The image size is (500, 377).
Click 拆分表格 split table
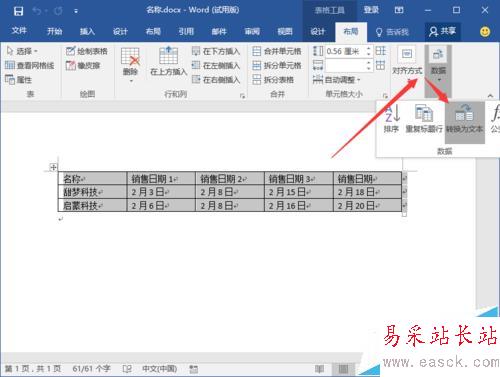tap(273, 80)
